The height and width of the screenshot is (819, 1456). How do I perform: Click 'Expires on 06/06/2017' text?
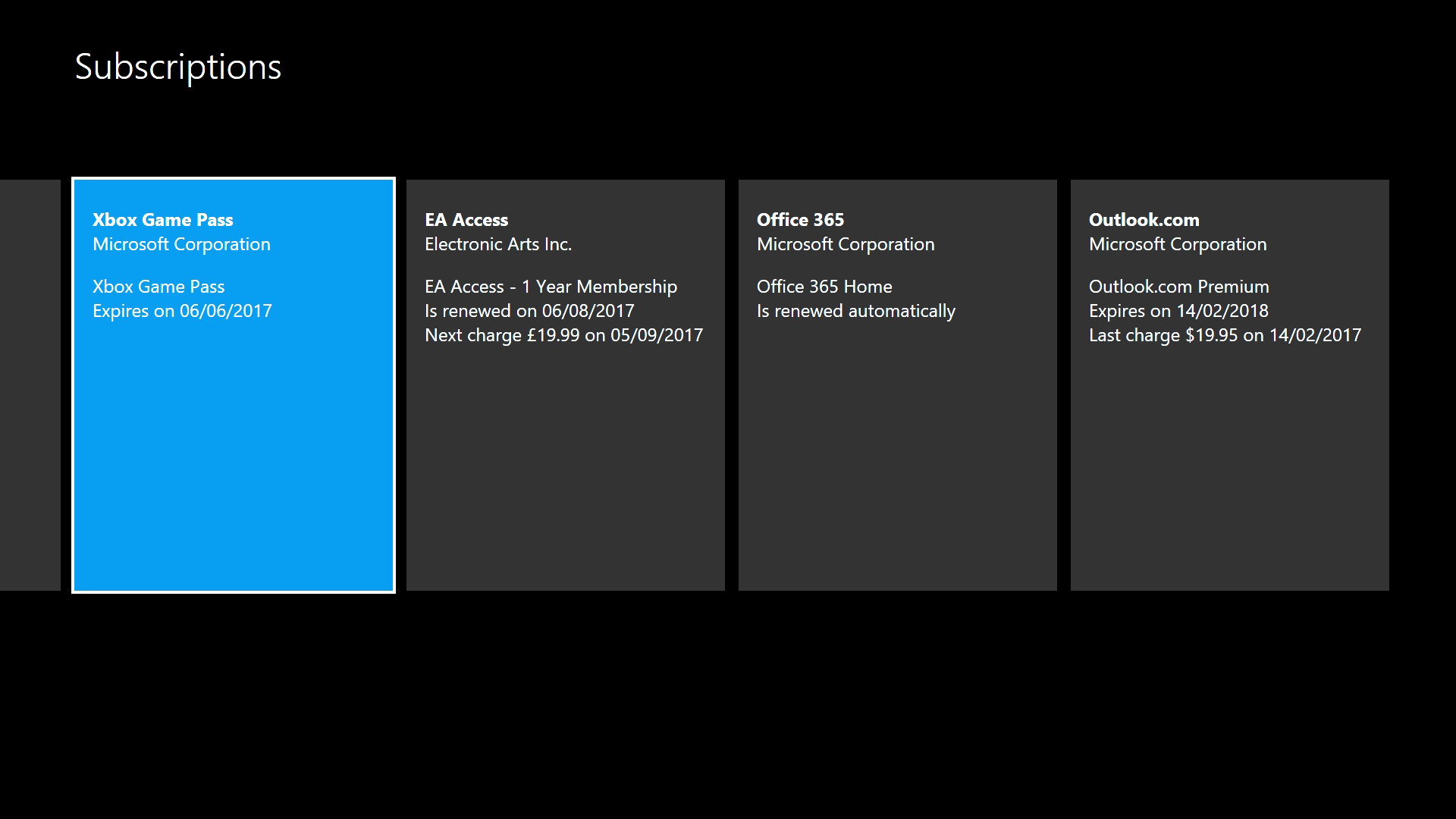[x=182, y=311]
